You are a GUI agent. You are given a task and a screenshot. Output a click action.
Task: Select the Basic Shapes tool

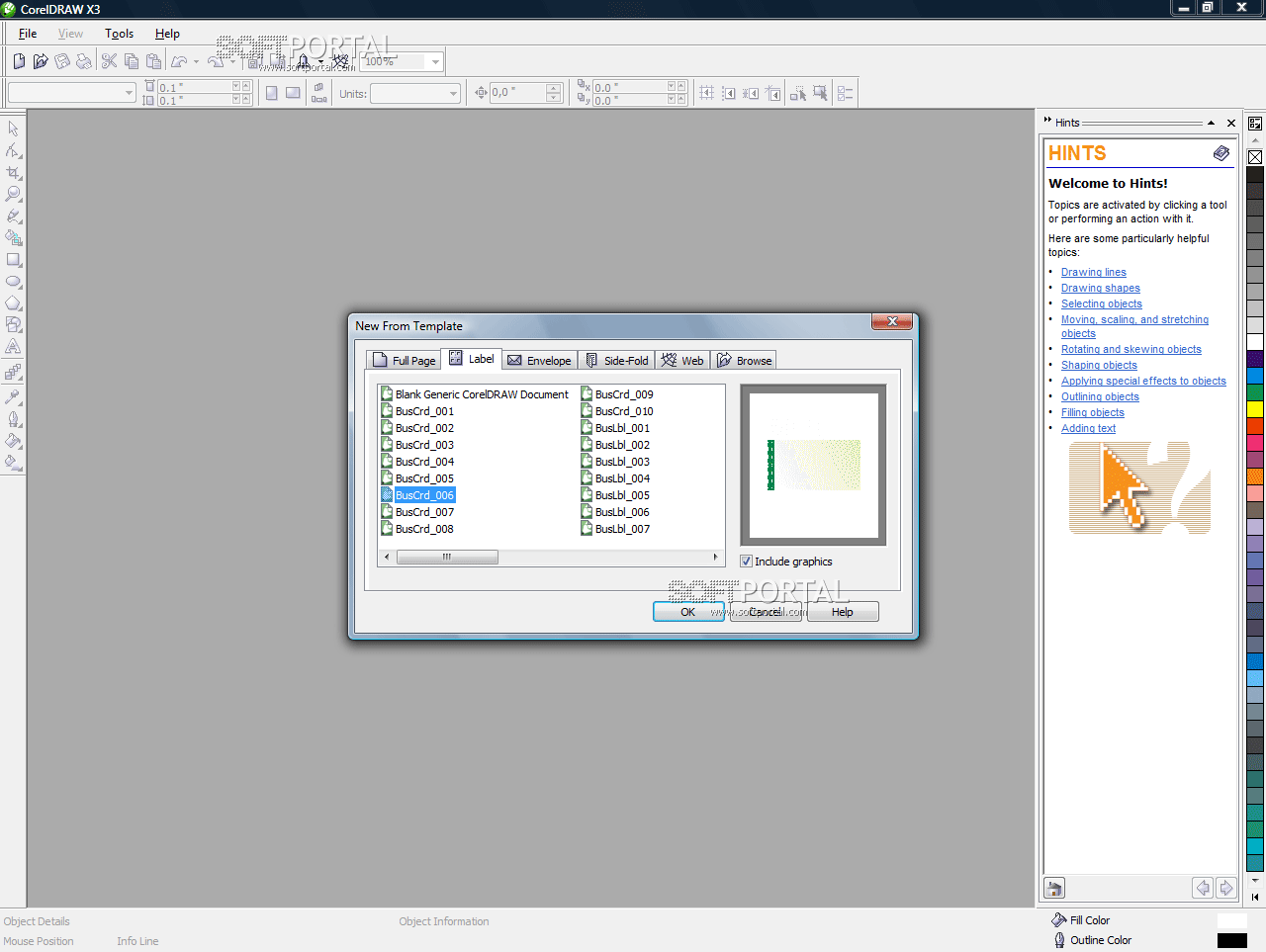[13, 324]
